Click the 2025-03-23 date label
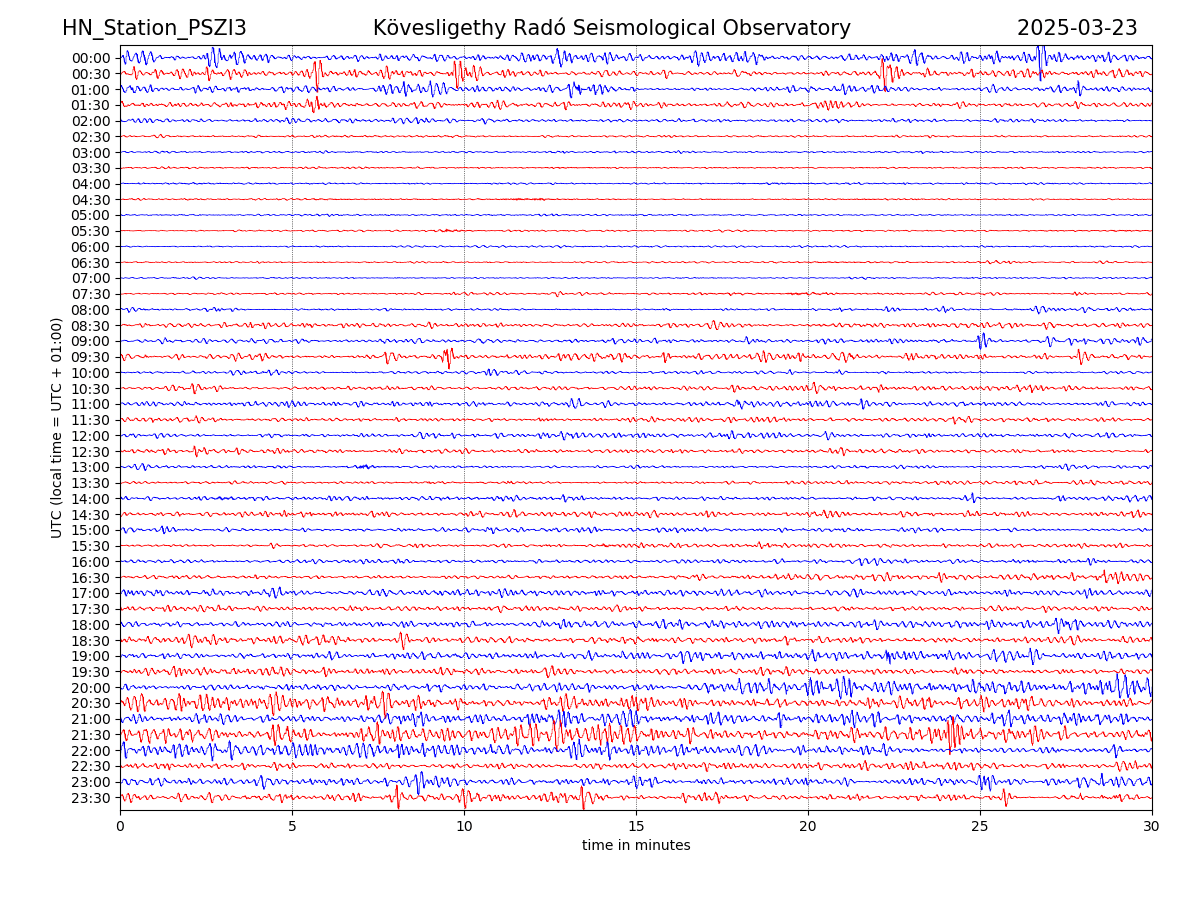 coord(1077,28)
